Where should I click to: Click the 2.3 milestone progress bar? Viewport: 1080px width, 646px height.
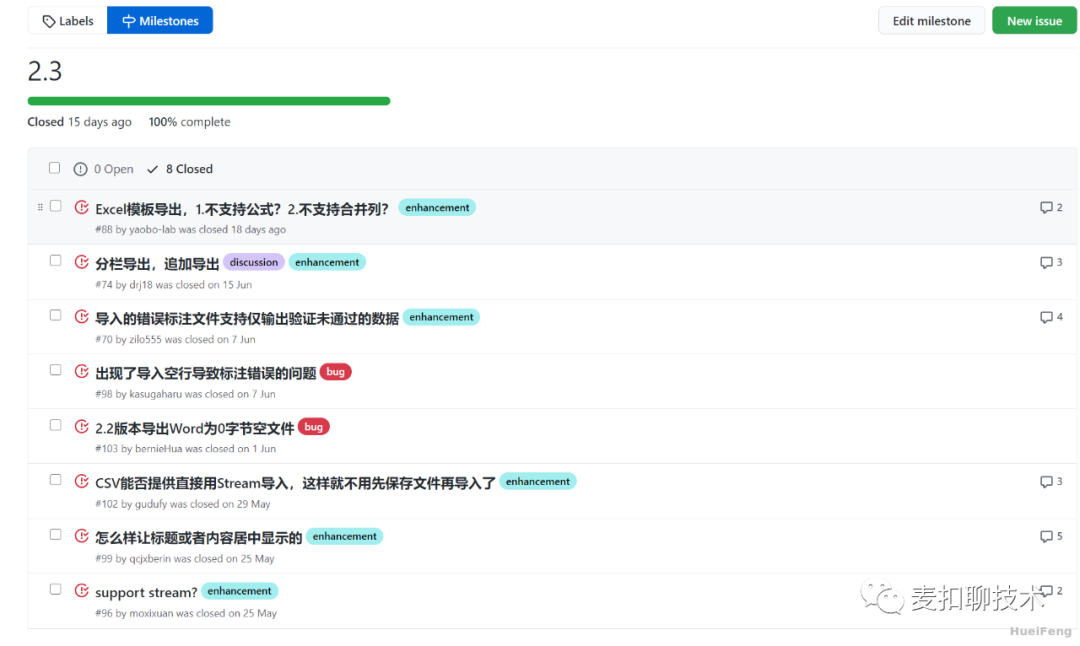pyautogui.click(x=209, y=101)
